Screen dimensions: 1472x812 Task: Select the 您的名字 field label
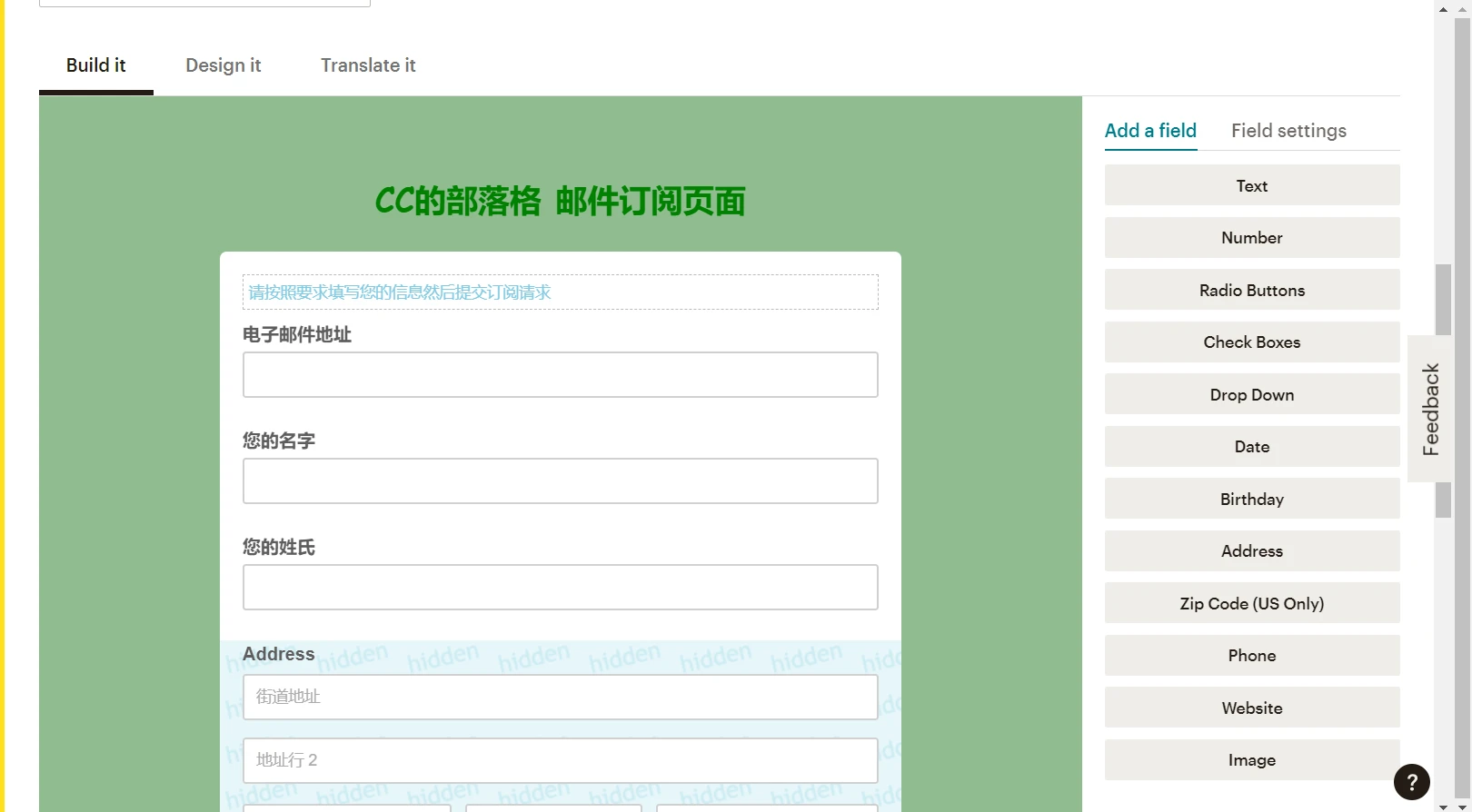click(x=279, y=441)
